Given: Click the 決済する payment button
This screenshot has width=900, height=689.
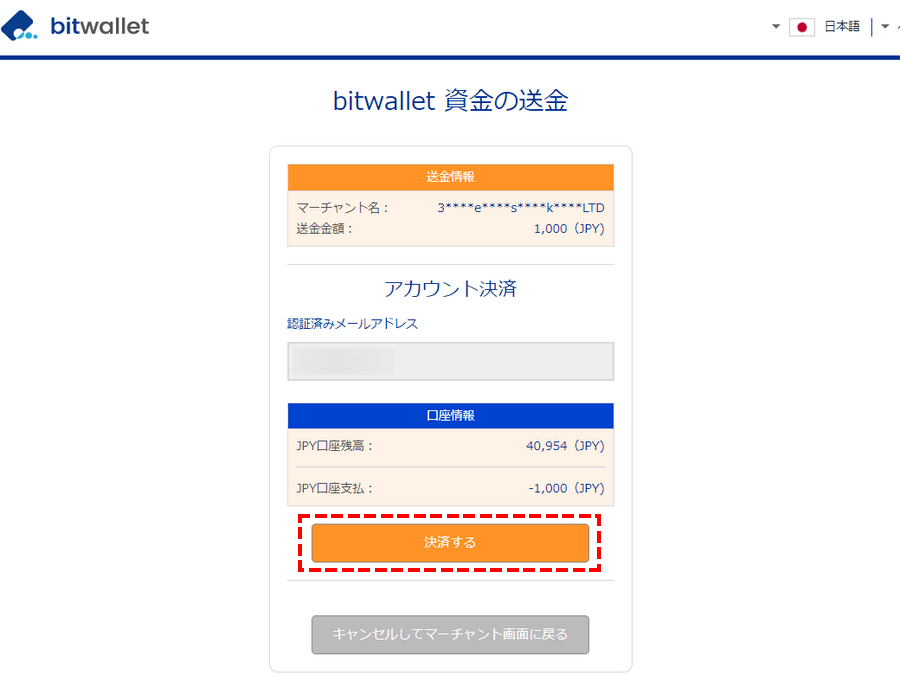Looking at the screenshot, I should [x=450, y=543].
